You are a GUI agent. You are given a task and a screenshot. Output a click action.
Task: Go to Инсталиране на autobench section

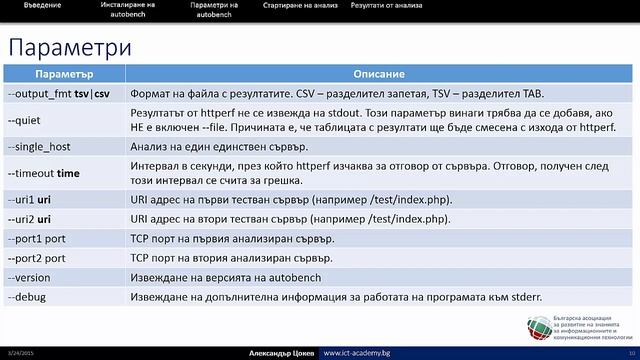[x=128, y=10]
